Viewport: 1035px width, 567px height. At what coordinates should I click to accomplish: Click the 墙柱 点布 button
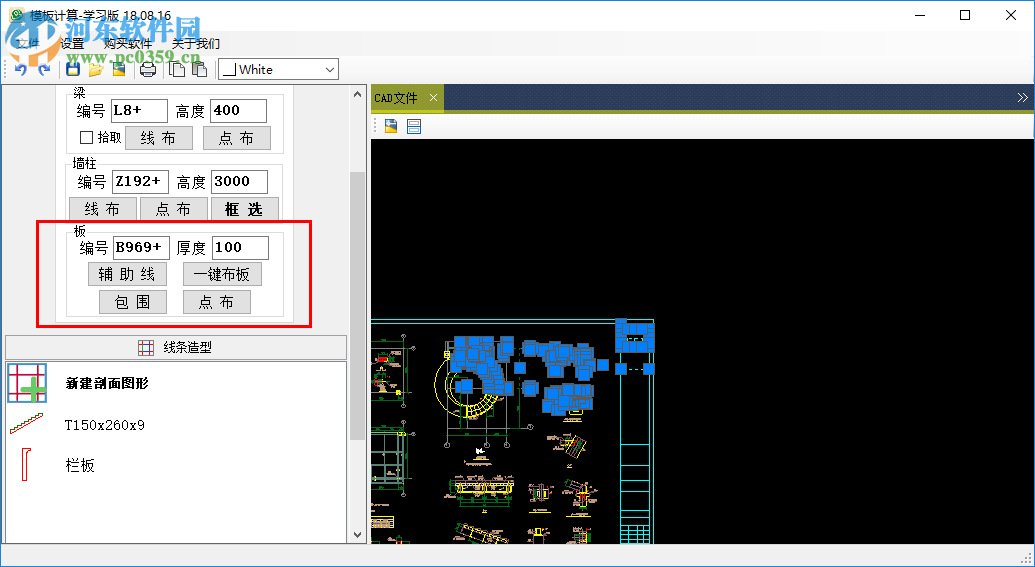click(174, 209)
